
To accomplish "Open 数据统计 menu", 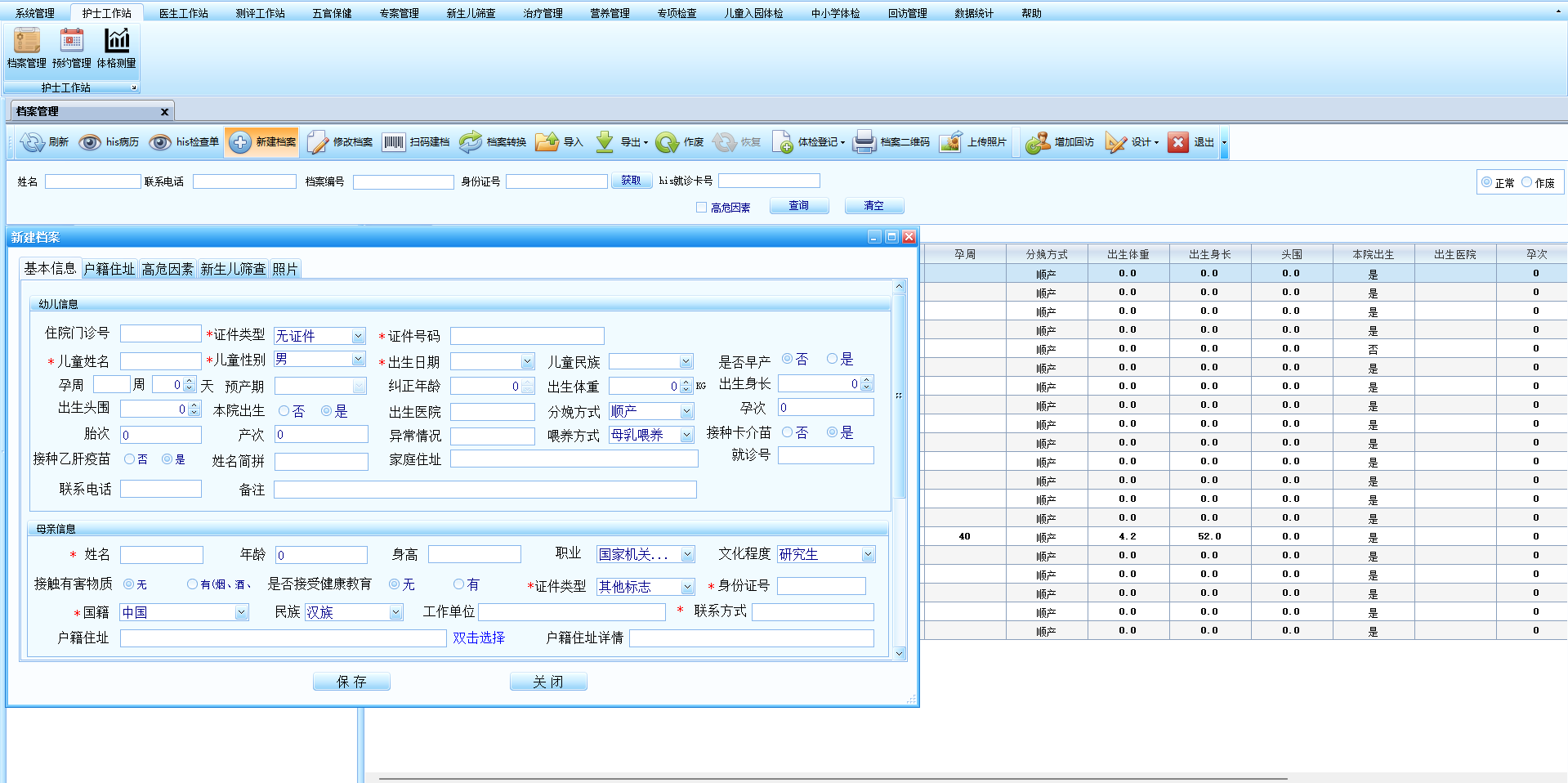I will [974, 13].
